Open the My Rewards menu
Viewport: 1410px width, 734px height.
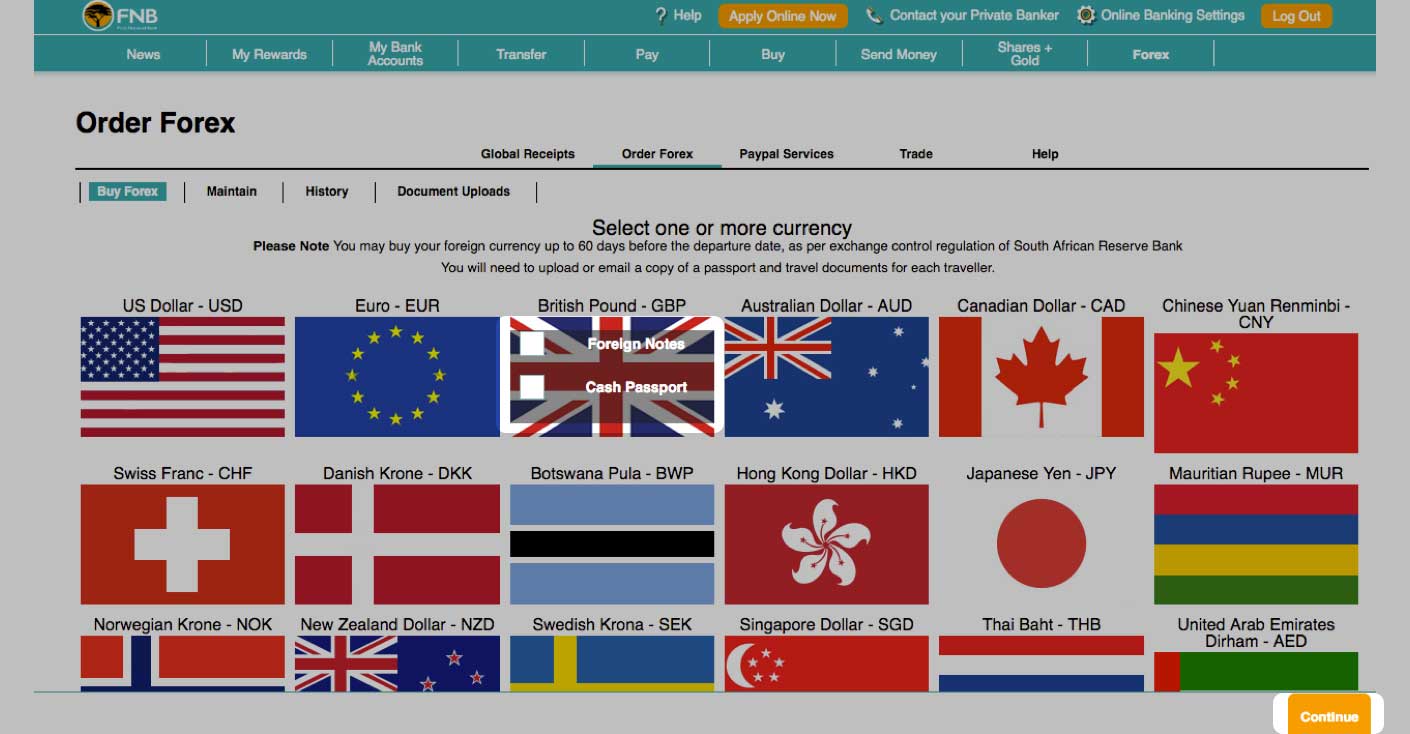point(269,54)
